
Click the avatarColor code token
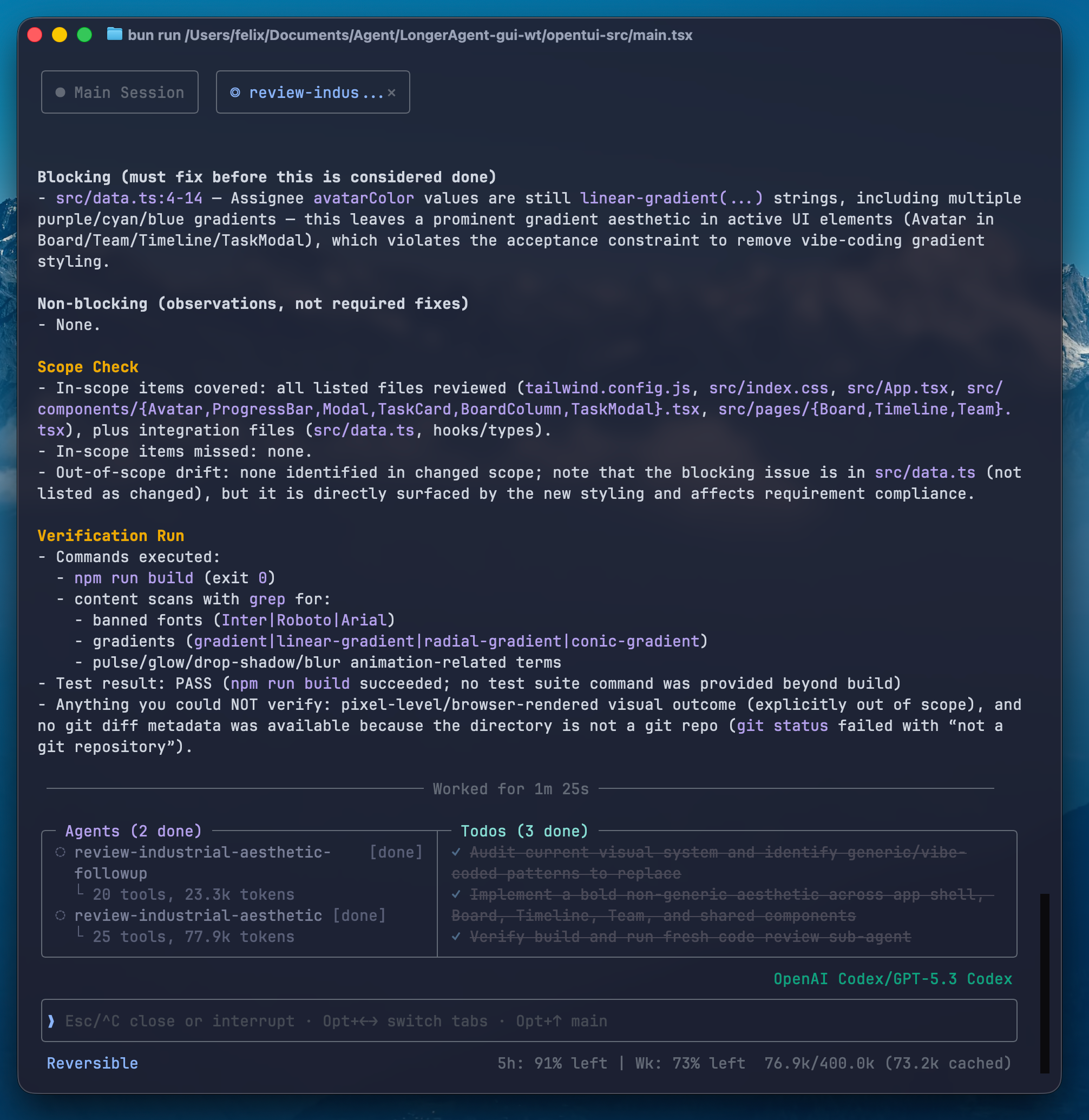(364, 198)
